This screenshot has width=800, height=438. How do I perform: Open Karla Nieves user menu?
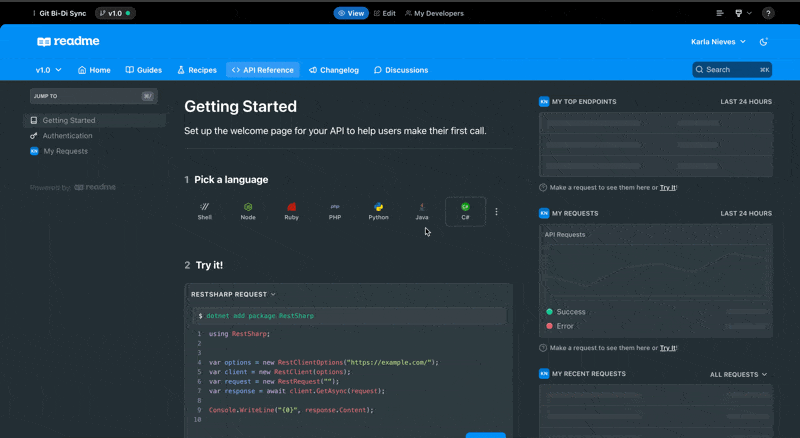pyautogui.click(x=718, y=42)
